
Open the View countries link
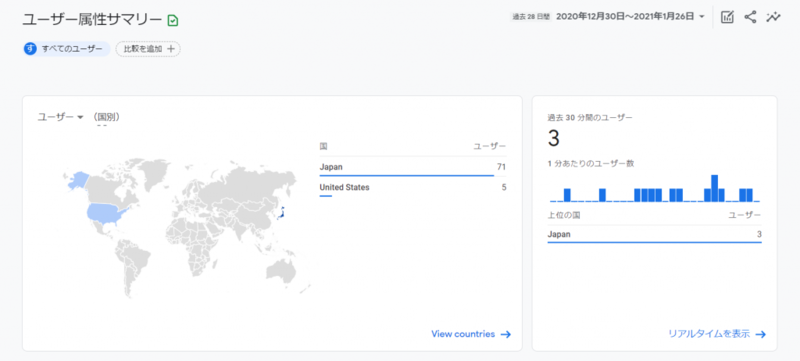tap(463, 334)
